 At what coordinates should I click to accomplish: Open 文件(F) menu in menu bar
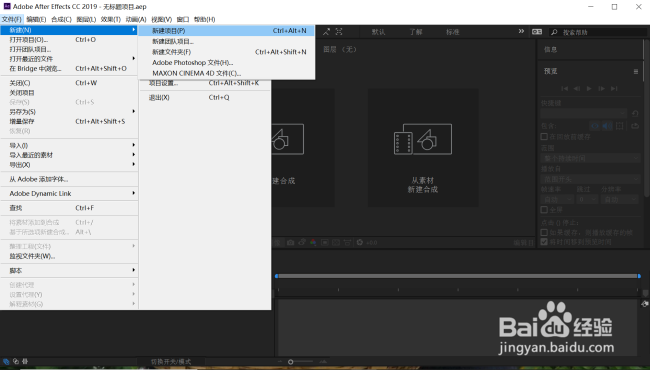pos(12,19)
